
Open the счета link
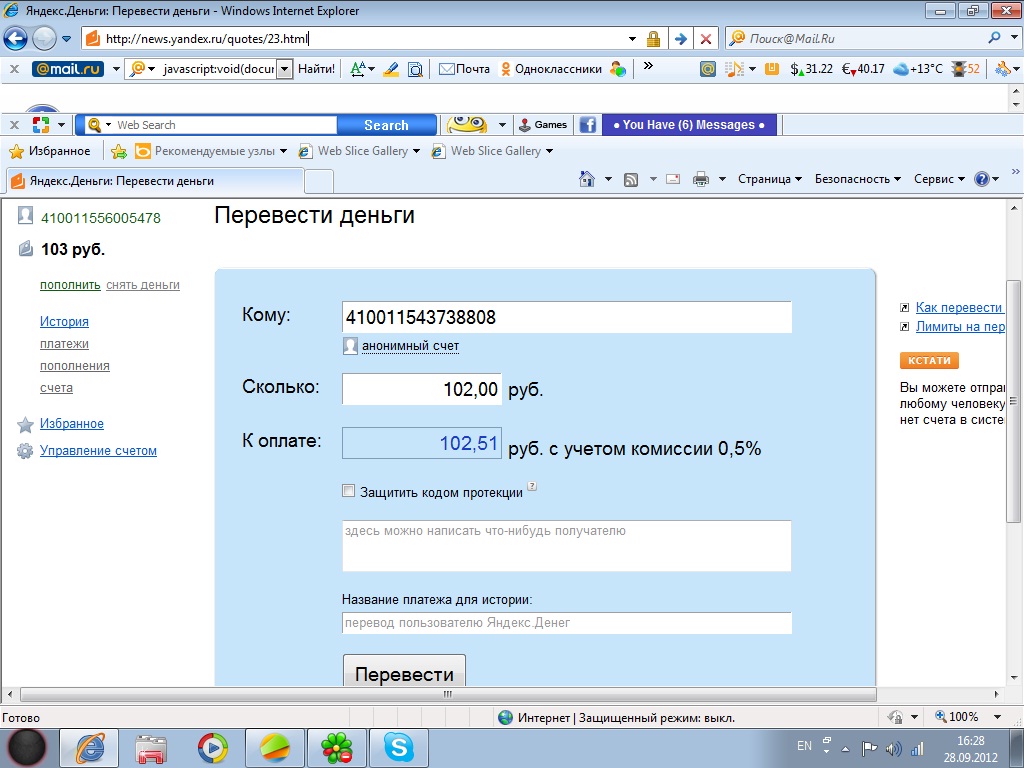click(56, 388)
